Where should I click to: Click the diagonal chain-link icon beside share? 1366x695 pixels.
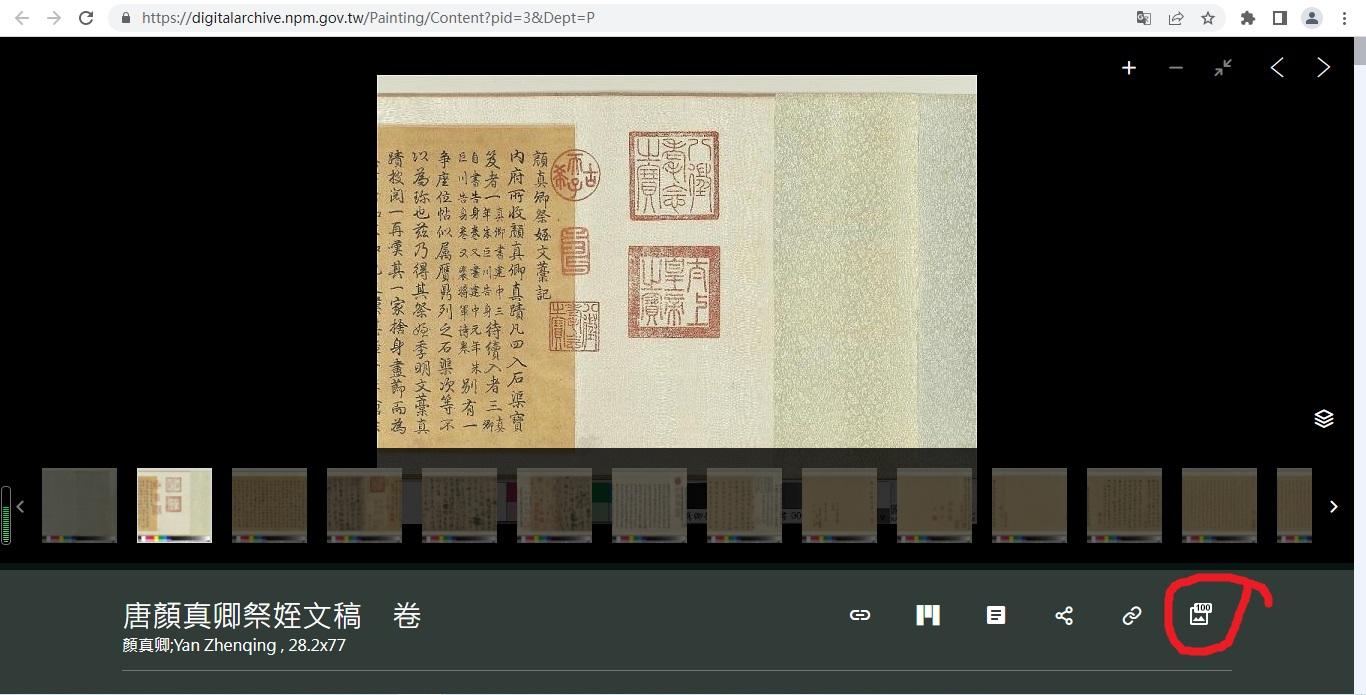click(x=1132, y=615)
